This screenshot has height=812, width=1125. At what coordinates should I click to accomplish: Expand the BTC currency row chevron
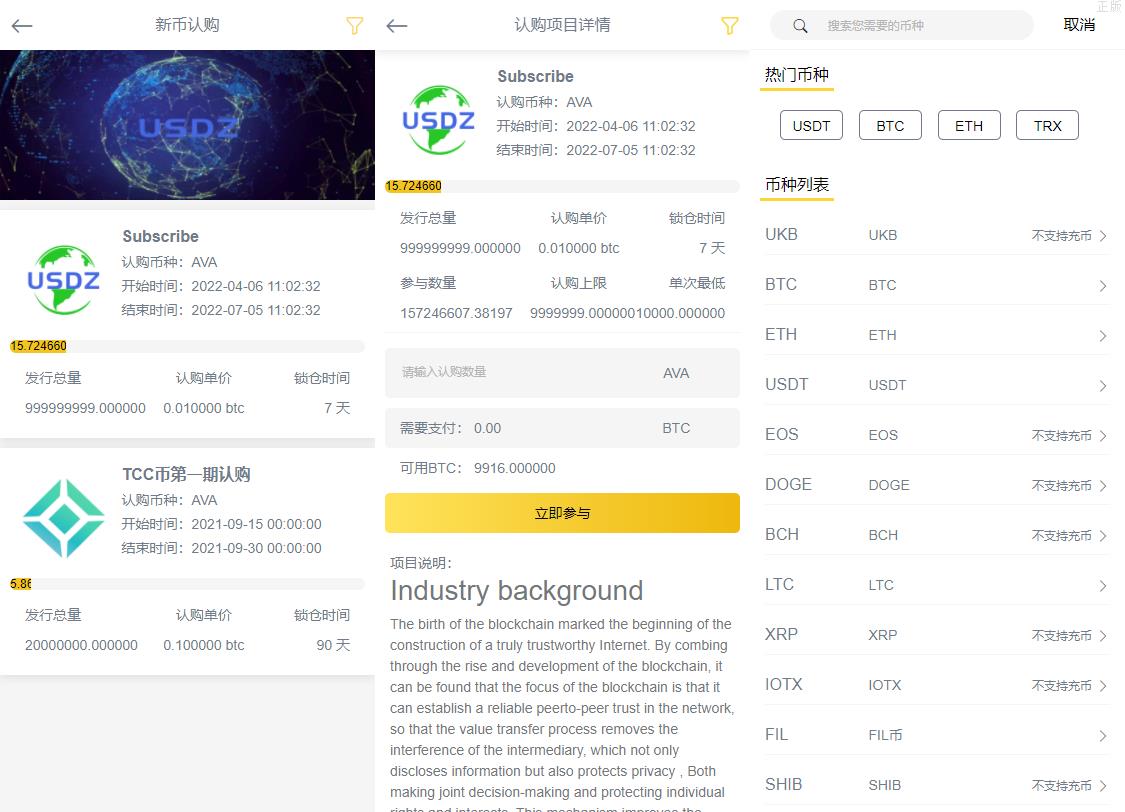coord(1102,286)
